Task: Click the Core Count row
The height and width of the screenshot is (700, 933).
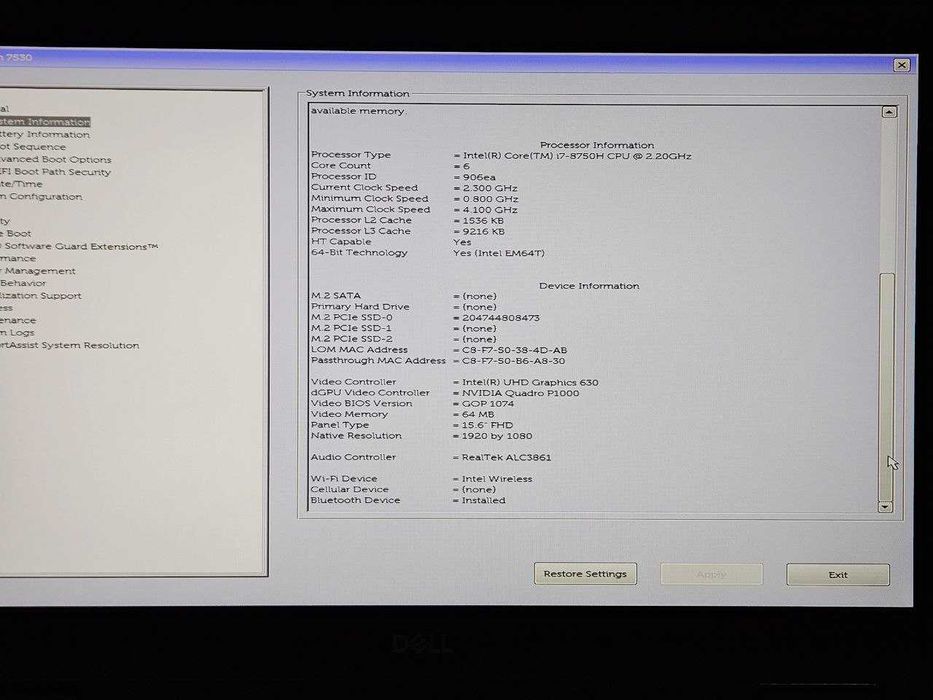Action: (x=390, y=166)
